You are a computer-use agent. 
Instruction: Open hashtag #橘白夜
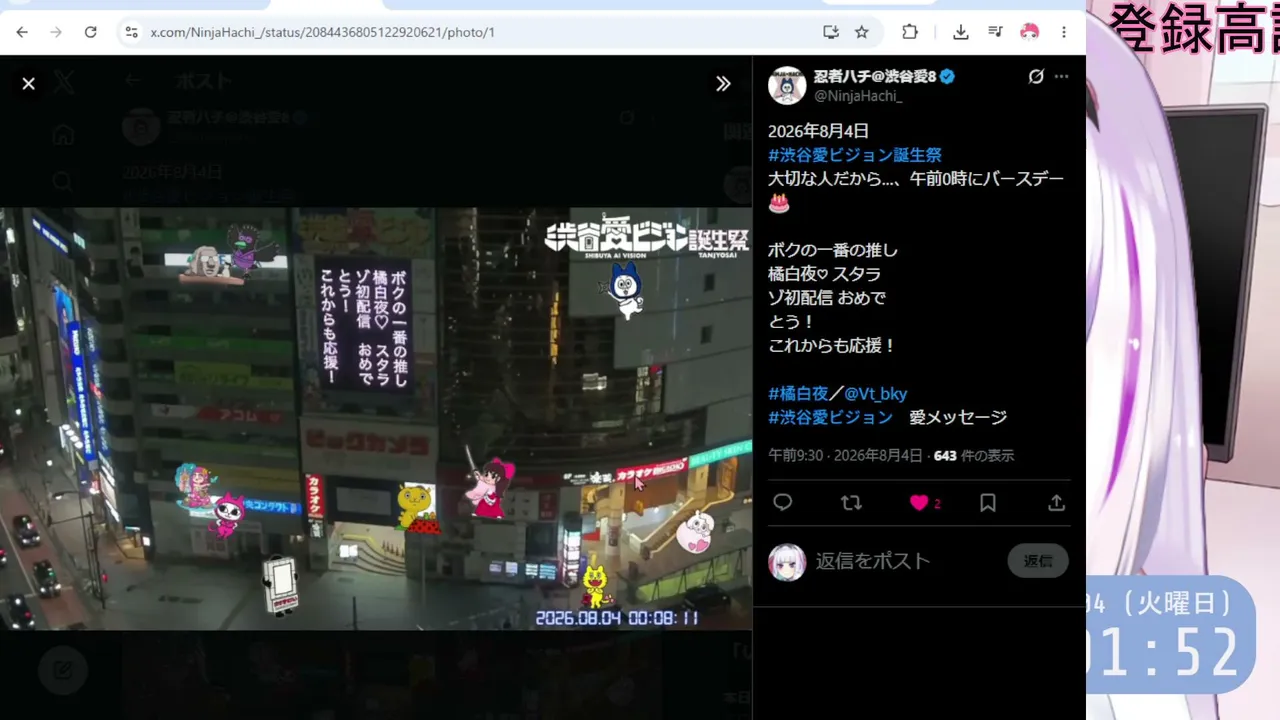(798, 394)
